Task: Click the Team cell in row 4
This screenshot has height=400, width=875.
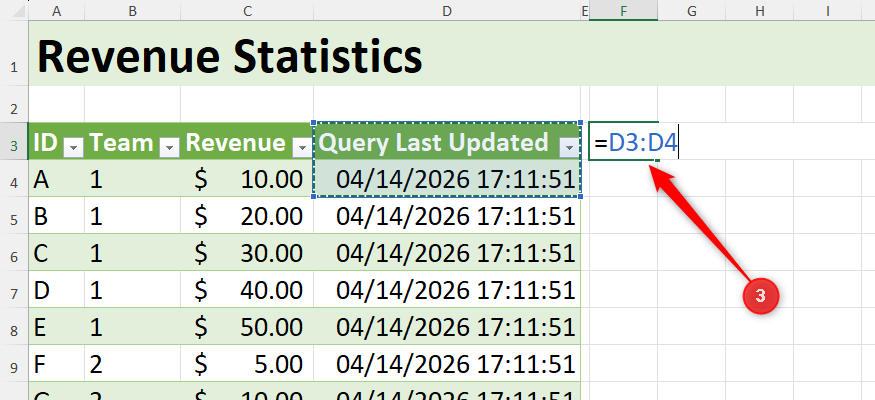Action: coord(132,179)
